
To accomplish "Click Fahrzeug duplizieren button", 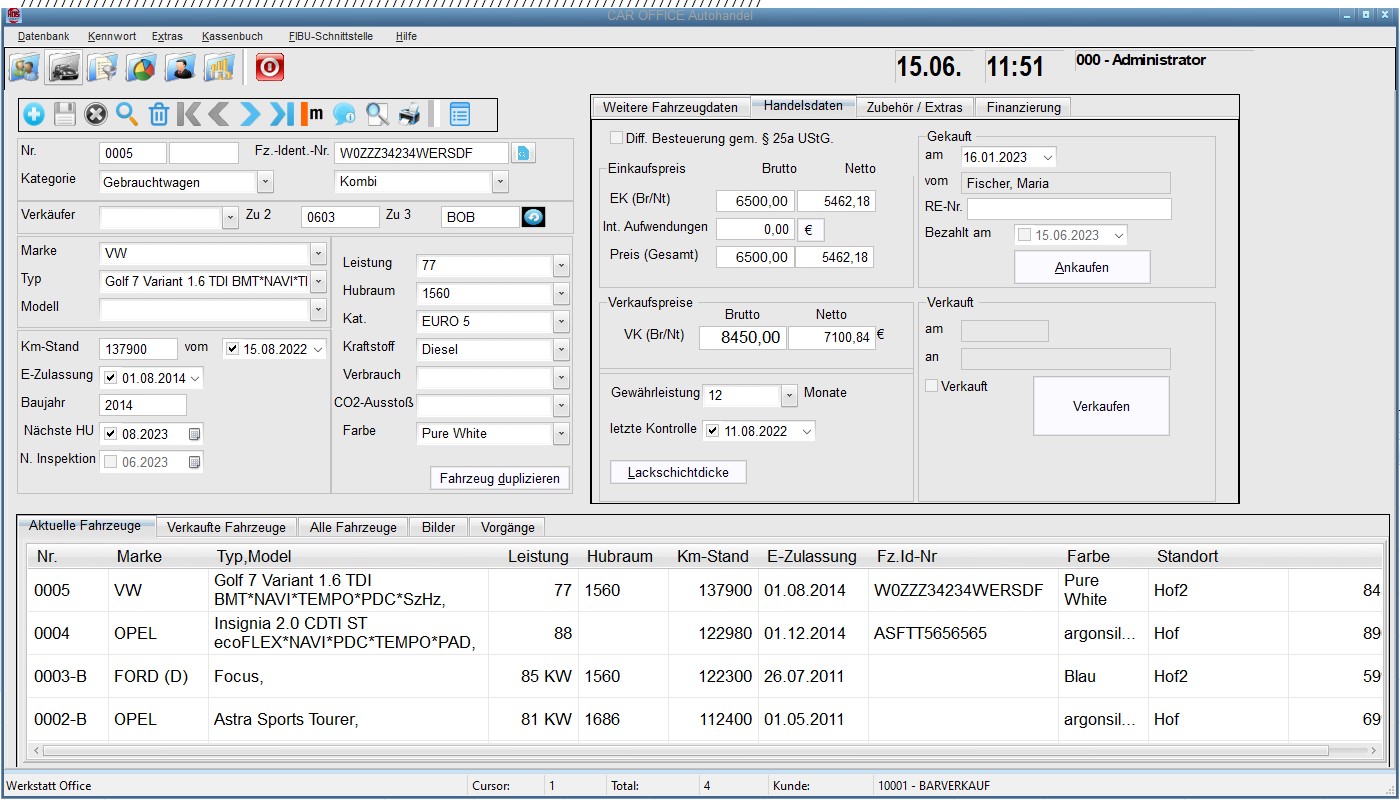I will (500, 479).
